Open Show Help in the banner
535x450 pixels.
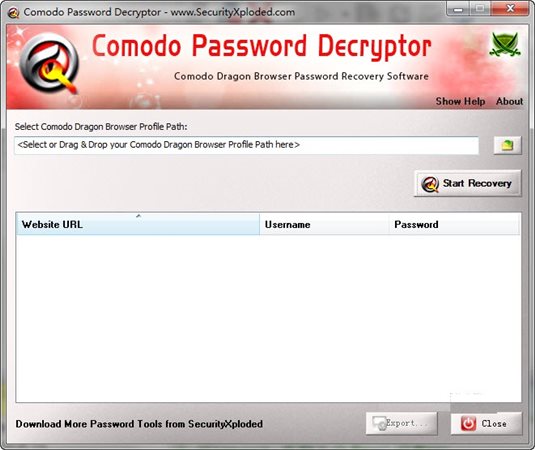click(460, 101)
